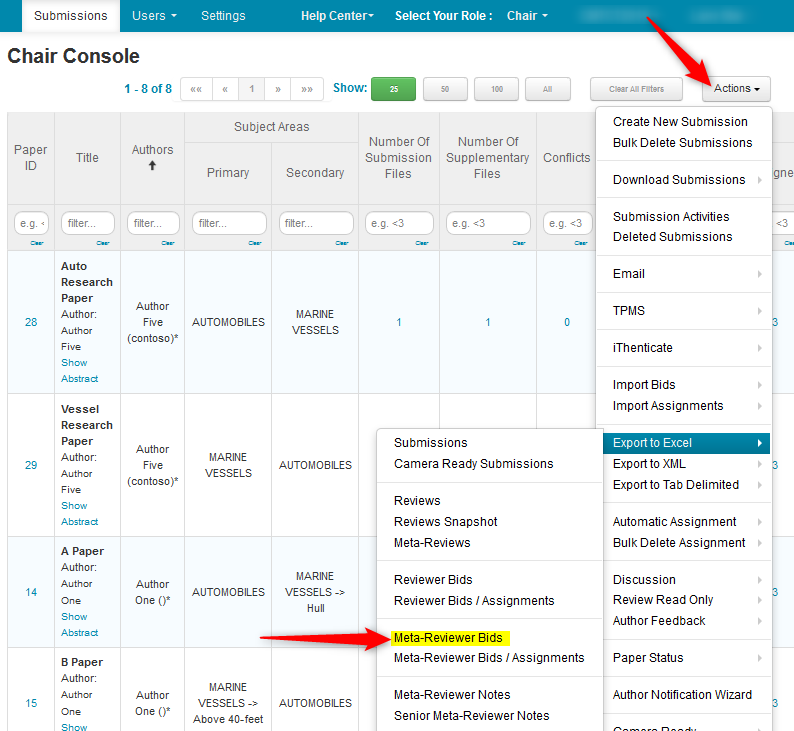Click the Authors column sort arrow
The image size is (794, 731).
click(152, 166)
